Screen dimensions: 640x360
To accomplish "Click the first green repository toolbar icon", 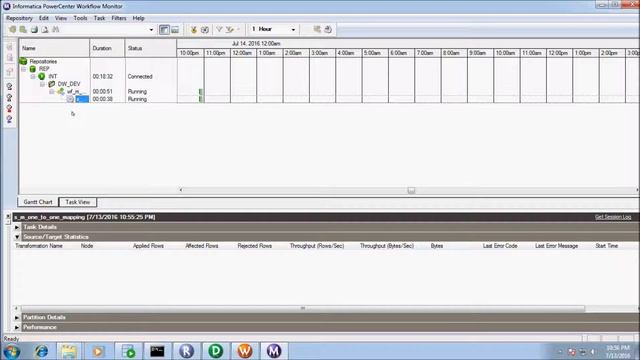I will 12,29.
